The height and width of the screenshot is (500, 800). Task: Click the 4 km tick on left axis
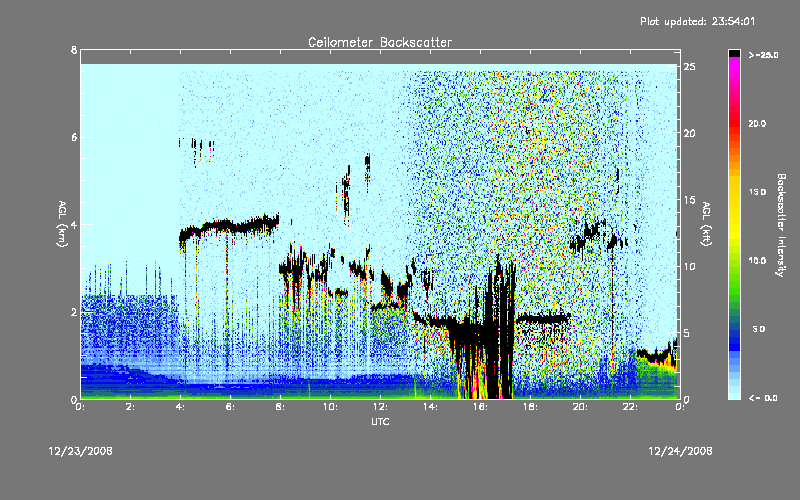click(74, 224)
